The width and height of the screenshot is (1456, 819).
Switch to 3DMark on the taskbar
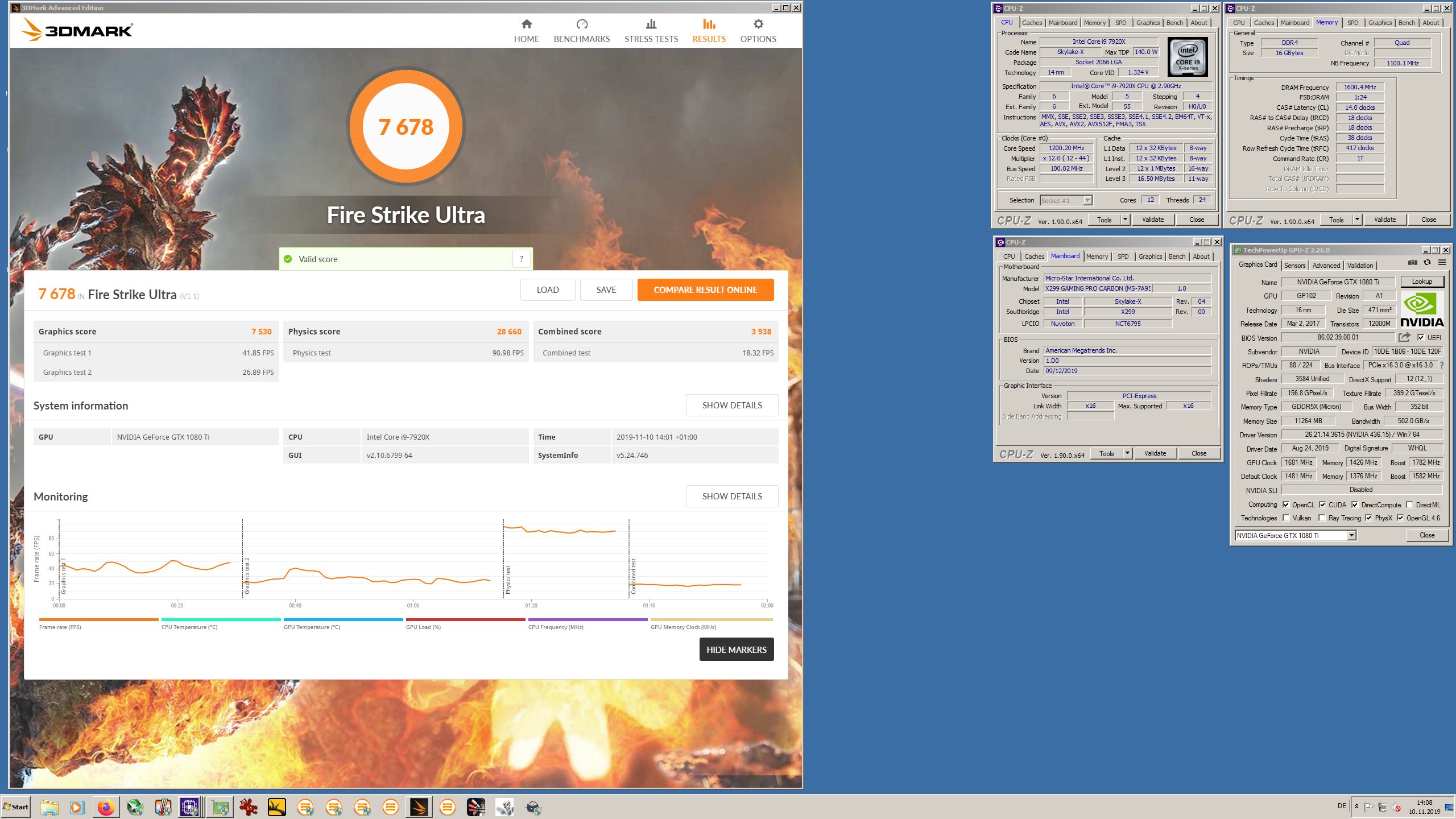pos(419,807)
